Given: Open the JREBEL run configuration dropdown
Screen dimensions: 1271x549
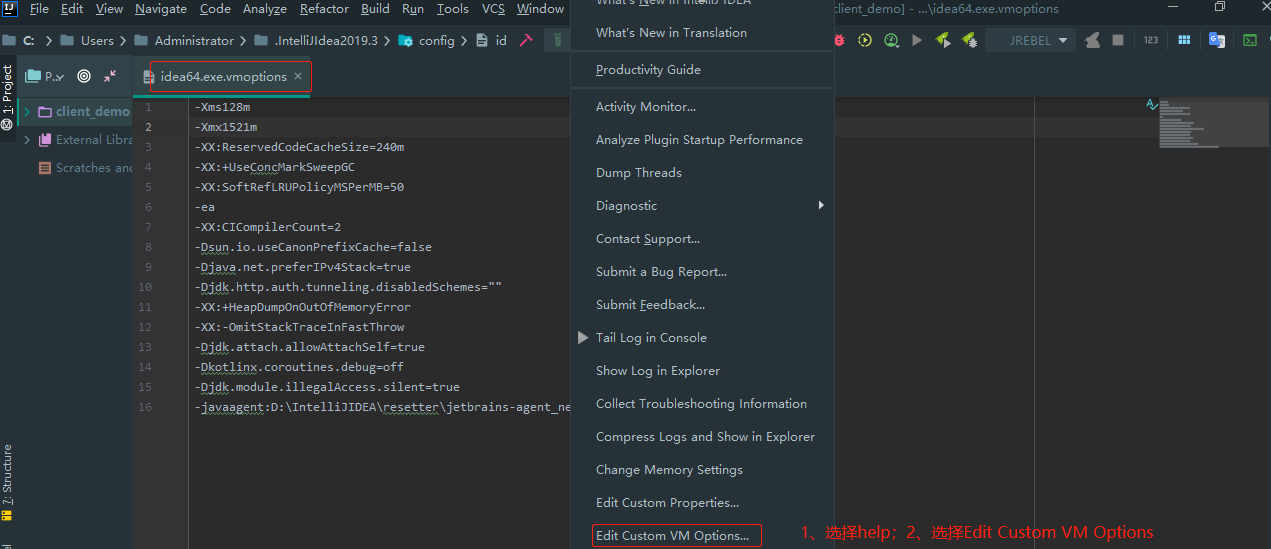Looking at the screenshot, I should (x=1029, y=41).
